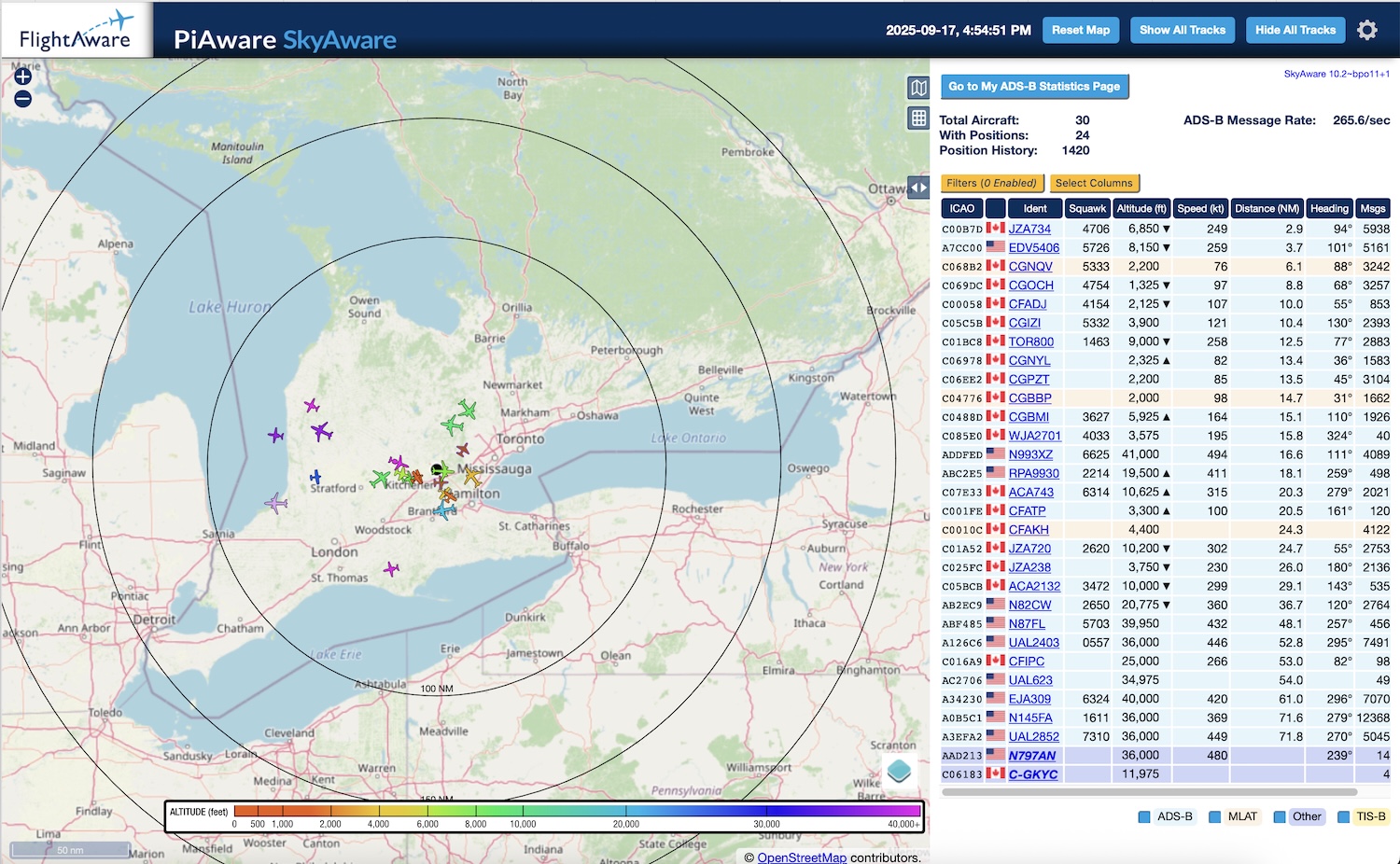Click the map layer switcher icon
Viewport: 1400px width, 864px height.
899,771
